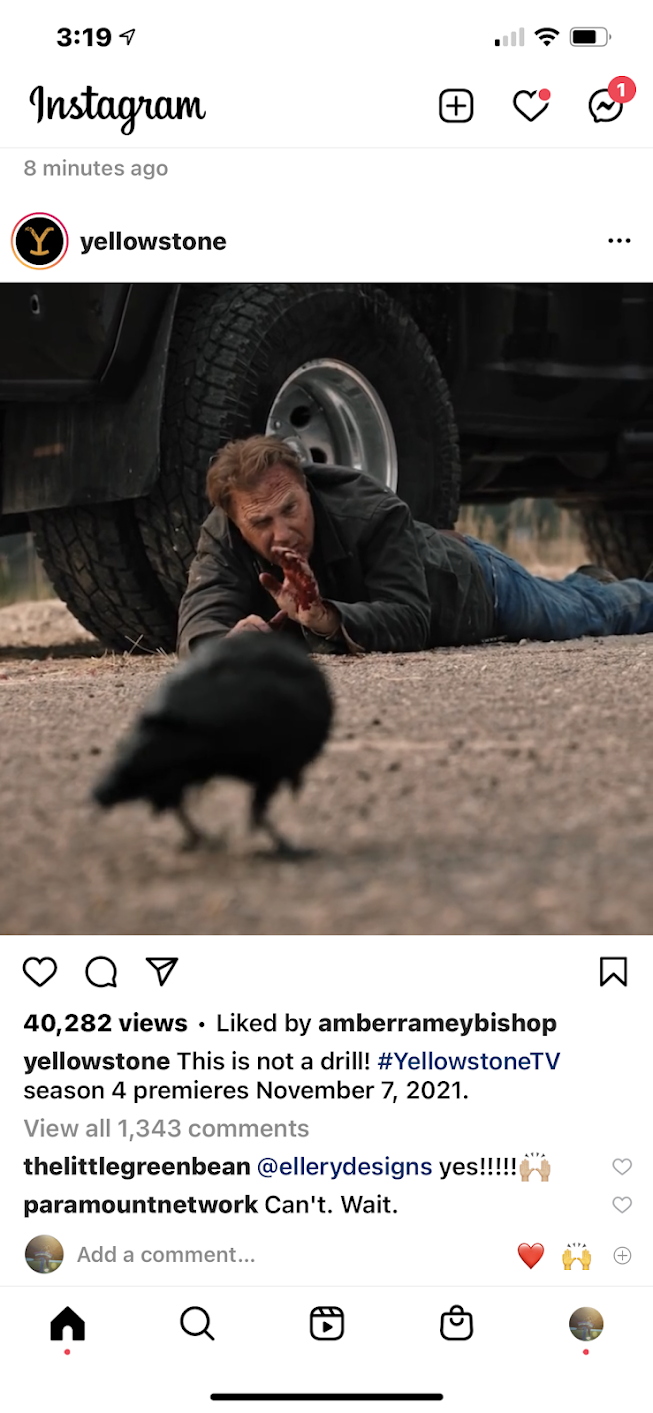Expand more emoji reactions plus button
This screenshot has width=653, height=1413.
[622, 1255]
